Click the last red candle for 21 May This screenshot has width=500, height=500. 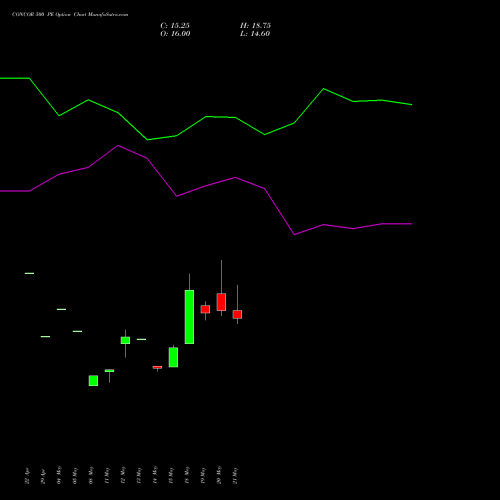pos(237,314)
